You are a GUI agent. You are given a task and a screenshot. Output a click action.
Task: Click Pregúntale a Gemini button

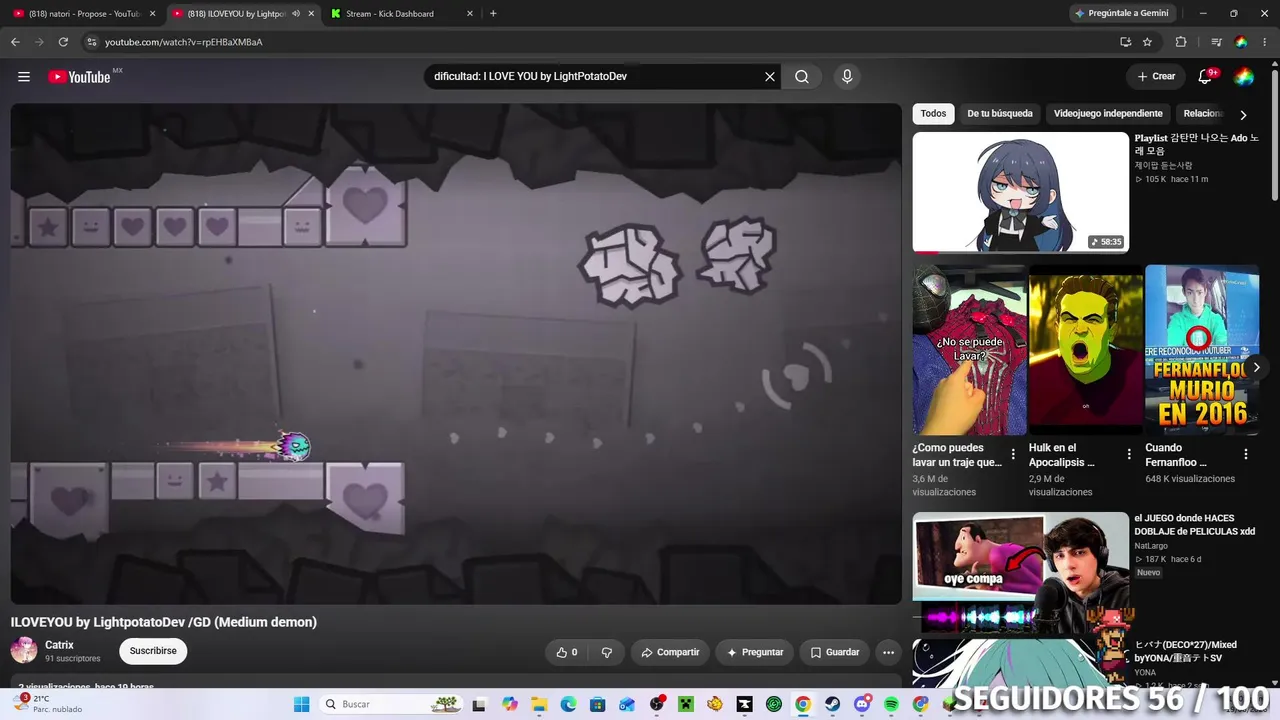(x=1121, y=14)
